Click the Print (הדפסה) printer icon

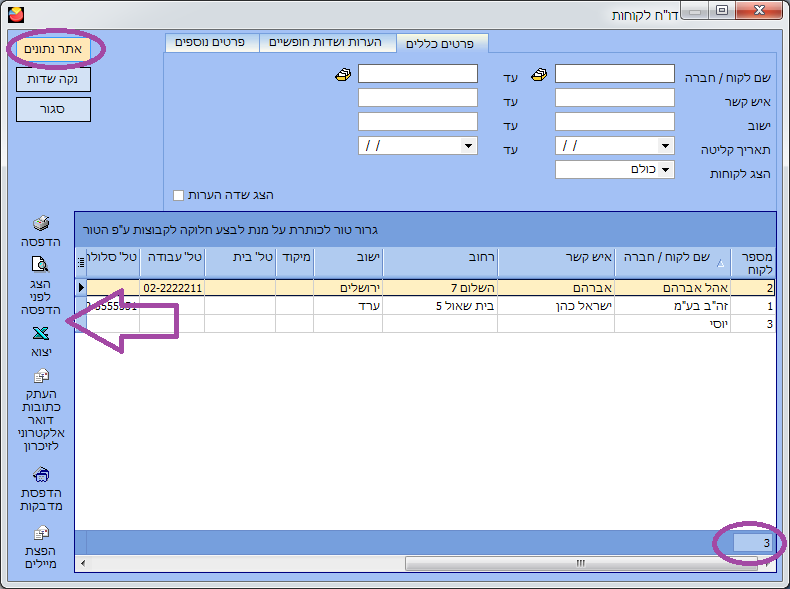pyautogui.click(x=41, y=224)
